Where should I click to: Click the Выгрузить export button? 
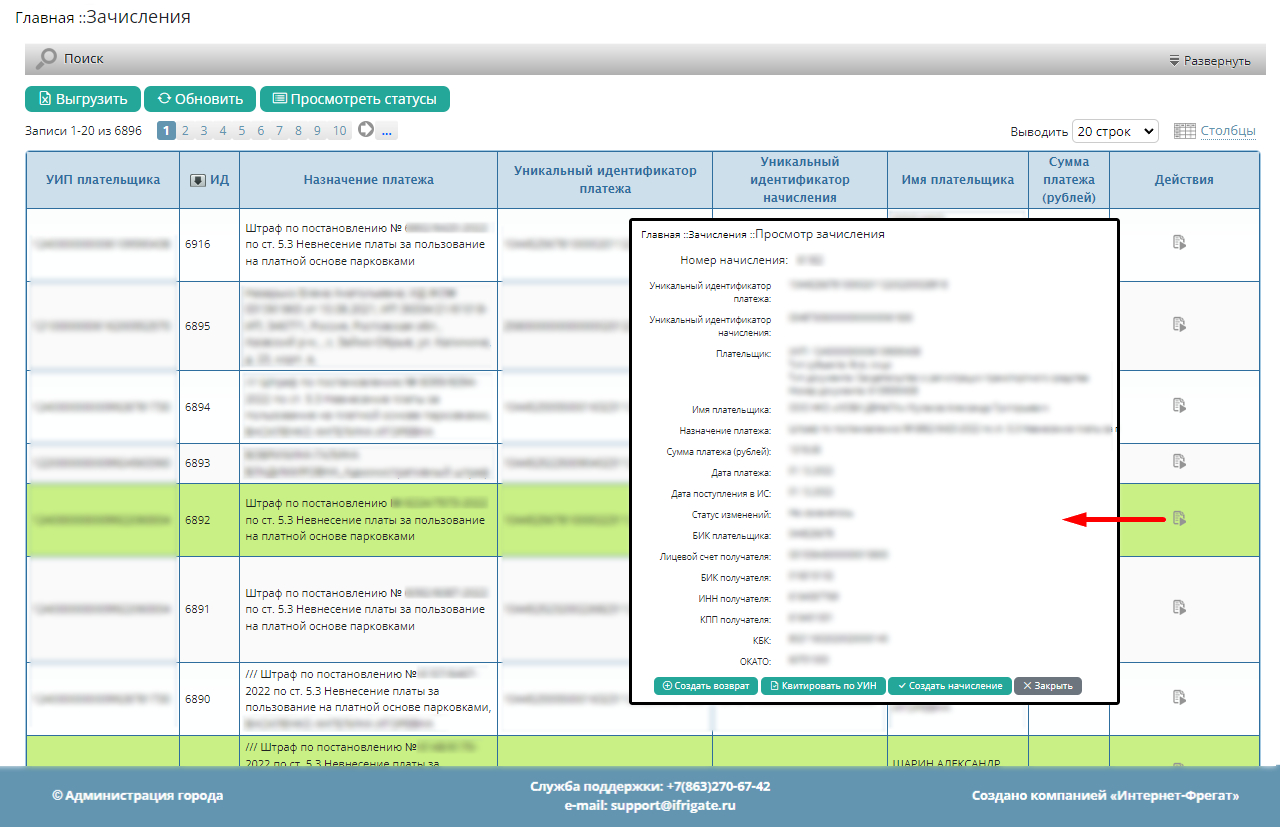(x=83, y=99)
